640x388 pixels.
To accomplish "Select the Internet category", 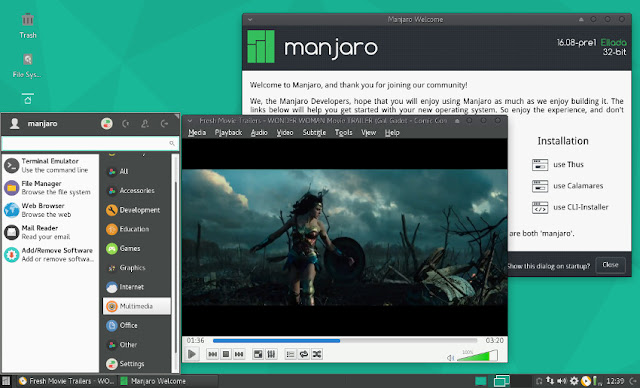I will click(x=136, y=287).
